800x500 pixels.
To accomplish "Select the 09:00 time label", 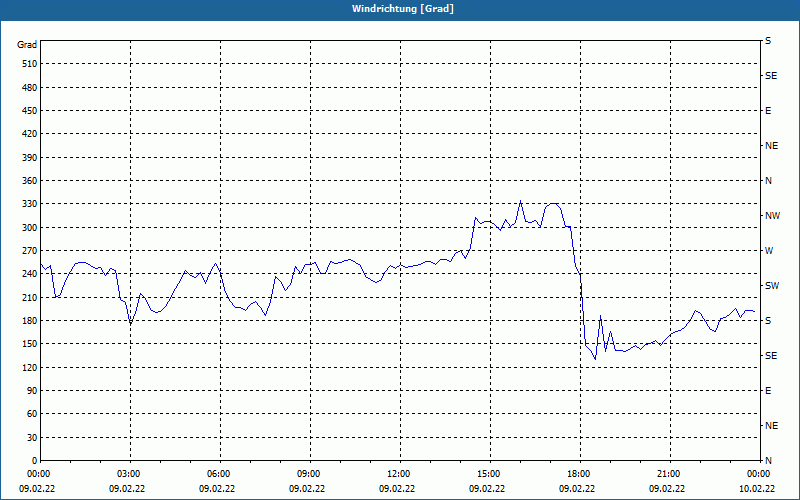I will [310, 474].
